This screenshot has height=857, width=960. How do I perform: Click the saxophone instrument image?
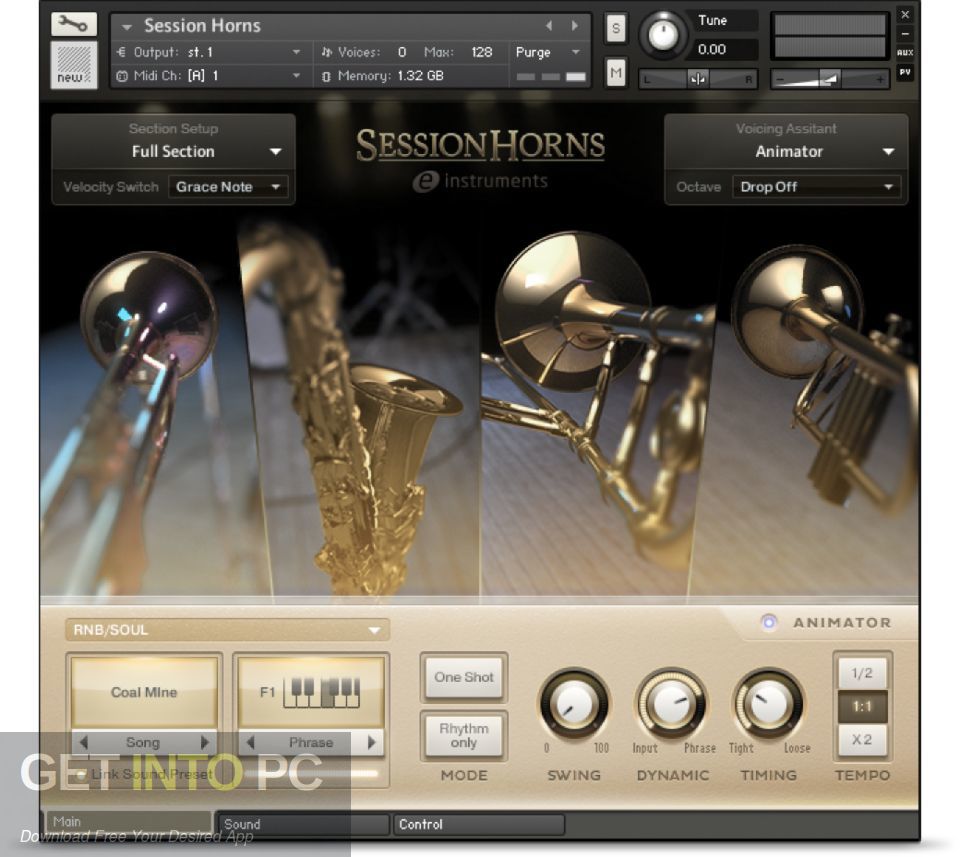(x=361, y=410)
